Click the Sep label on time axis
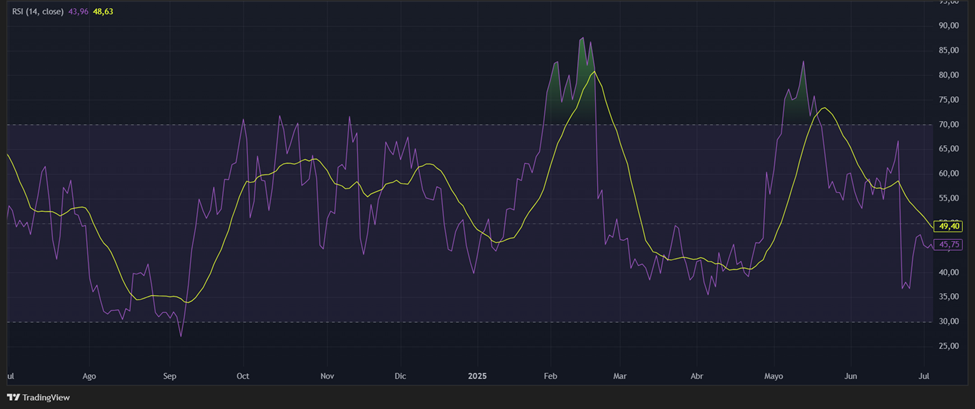This screenshot has width=975, height=409. pyautogui.click(x=169, y=377)
